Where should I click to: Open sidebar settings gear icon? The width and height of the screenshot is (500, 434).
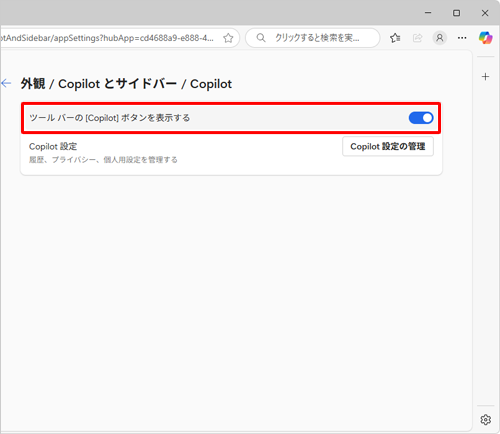point(485,419)
